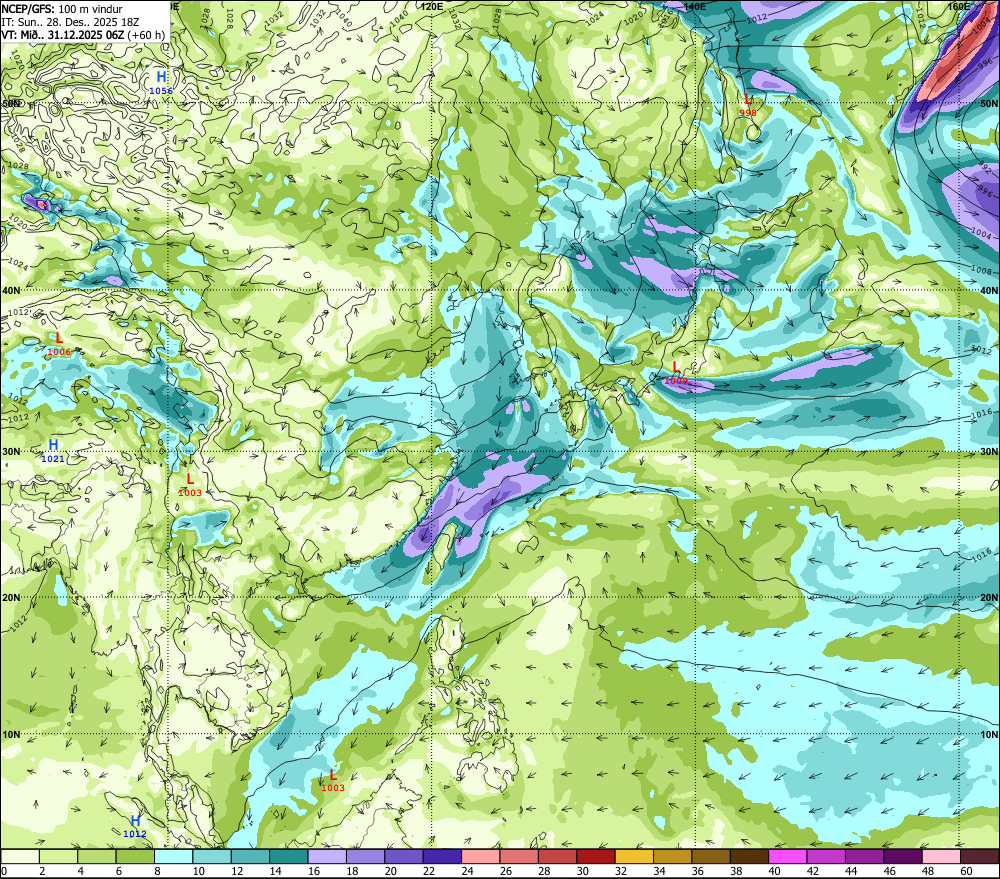1000x879 pixels.
Task: Select the dark brown 38–40 legend swatch
Action: [749, 856]
